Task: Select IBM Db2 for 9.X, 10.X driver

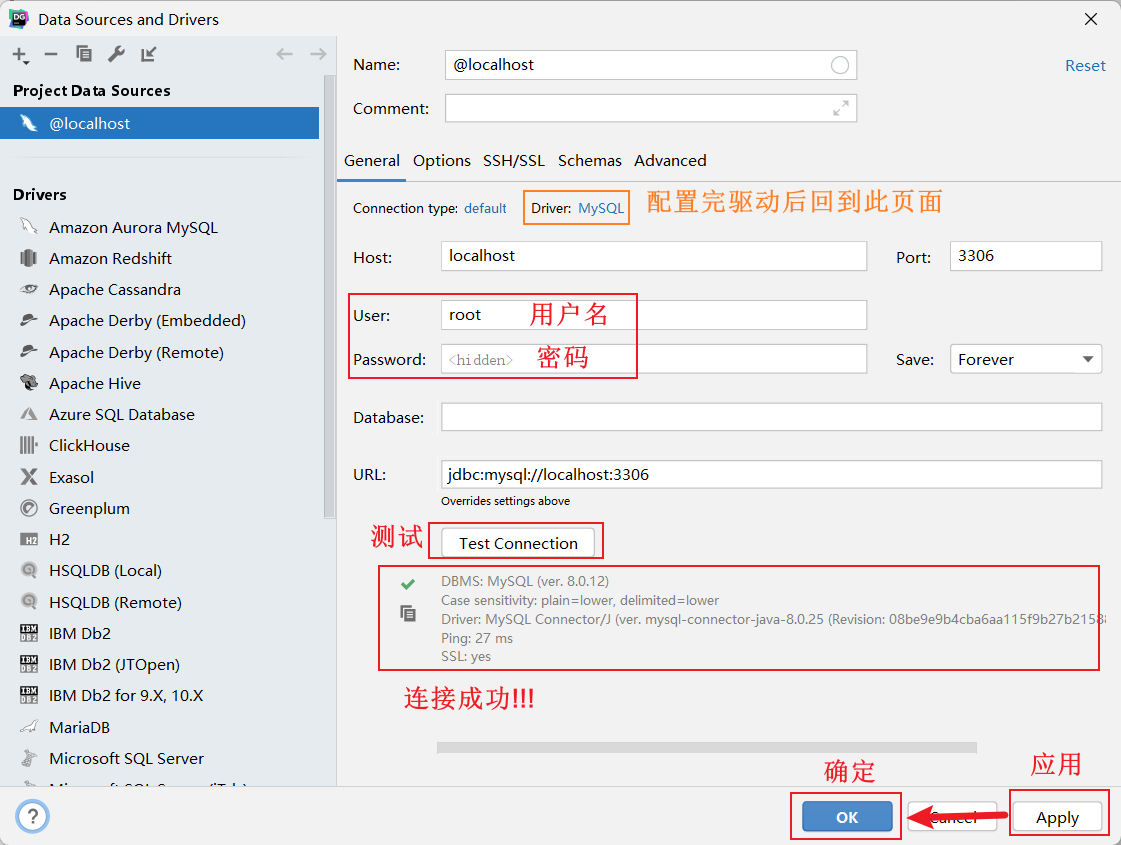Action: coord(126,696)
